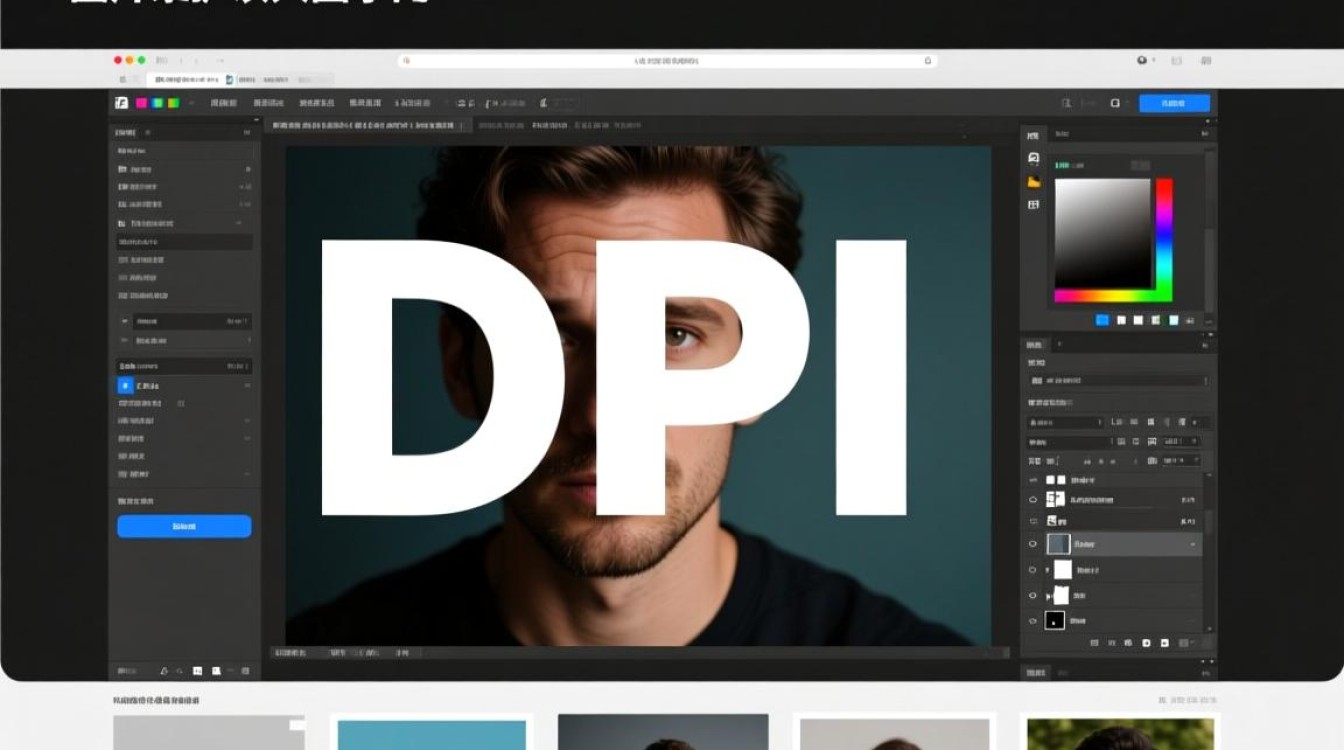Click the mask icon above the orange folder

click(x=1033, y=159)
